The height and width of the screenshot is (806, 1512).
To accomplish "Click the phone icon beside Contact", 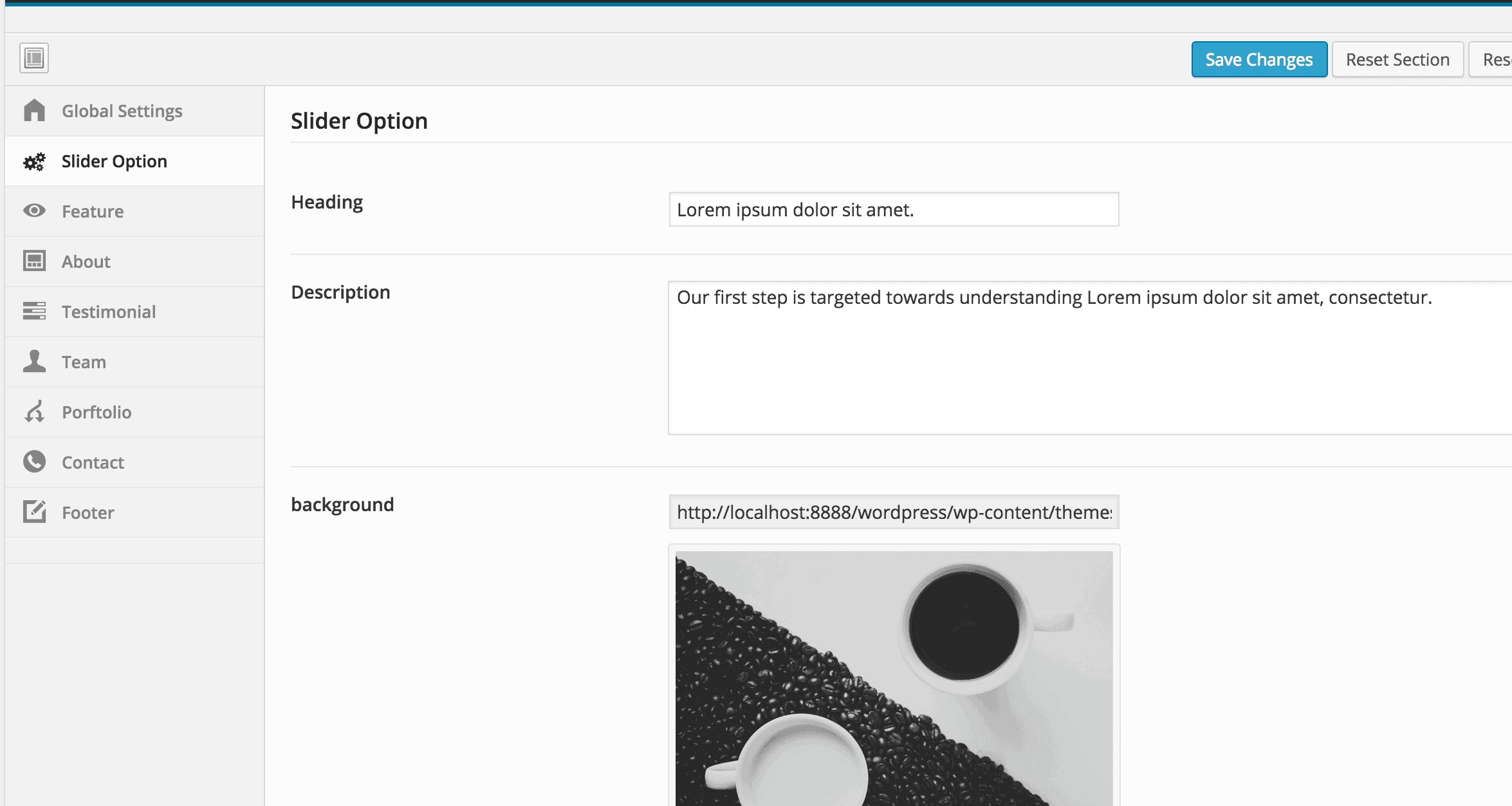I will click(34, 462).
